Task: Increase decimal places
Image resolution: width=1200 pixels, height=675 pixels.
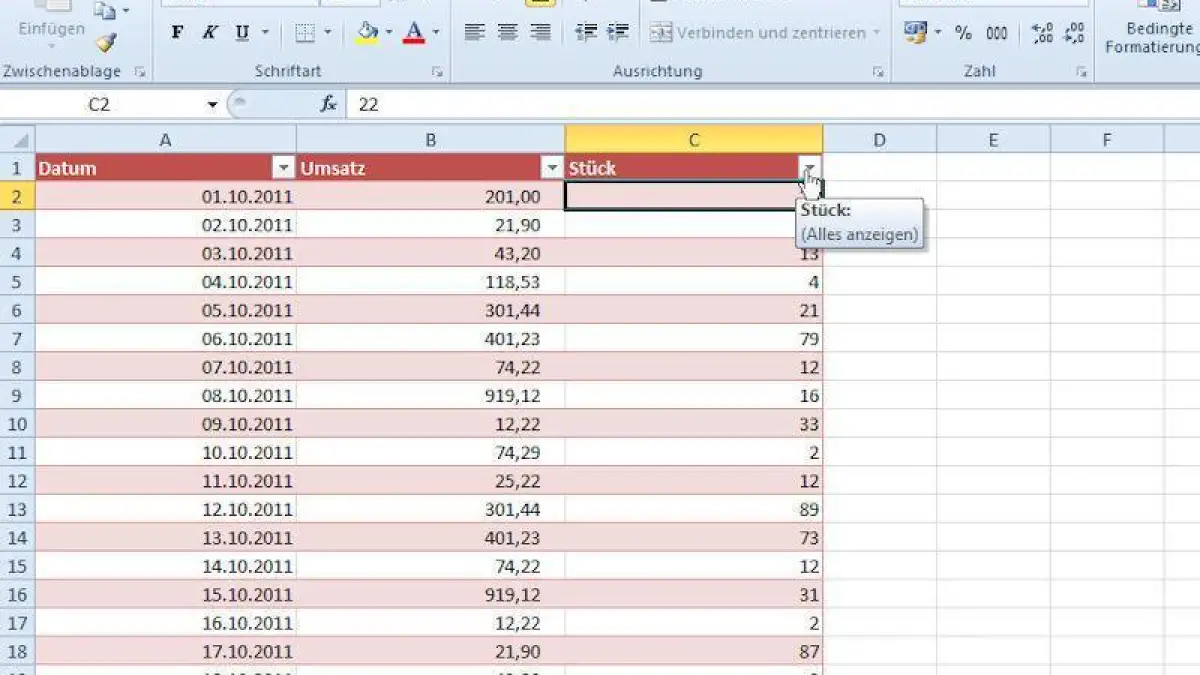Action: 1040,32
